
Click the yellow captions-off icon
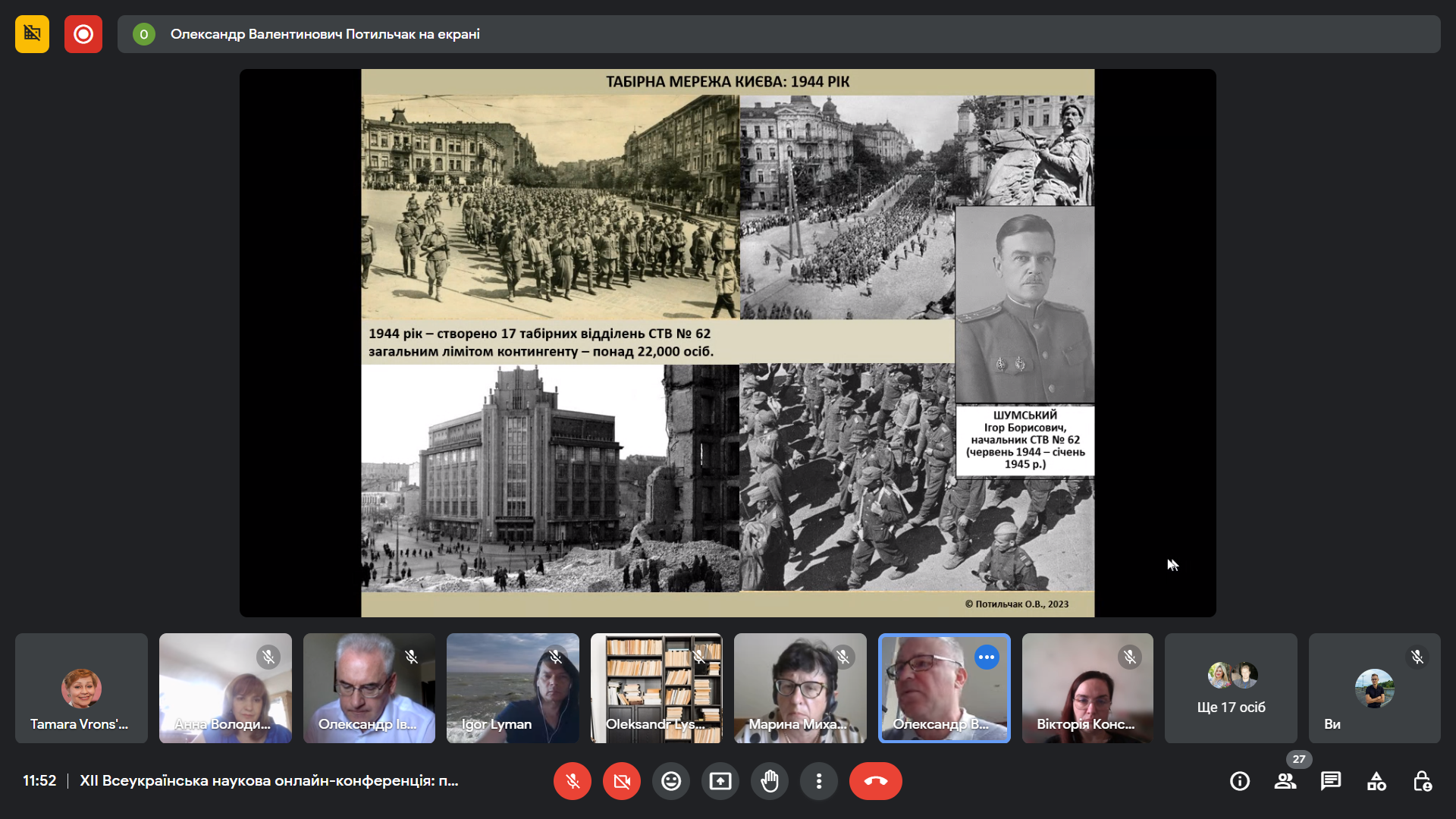pos(32,34)
